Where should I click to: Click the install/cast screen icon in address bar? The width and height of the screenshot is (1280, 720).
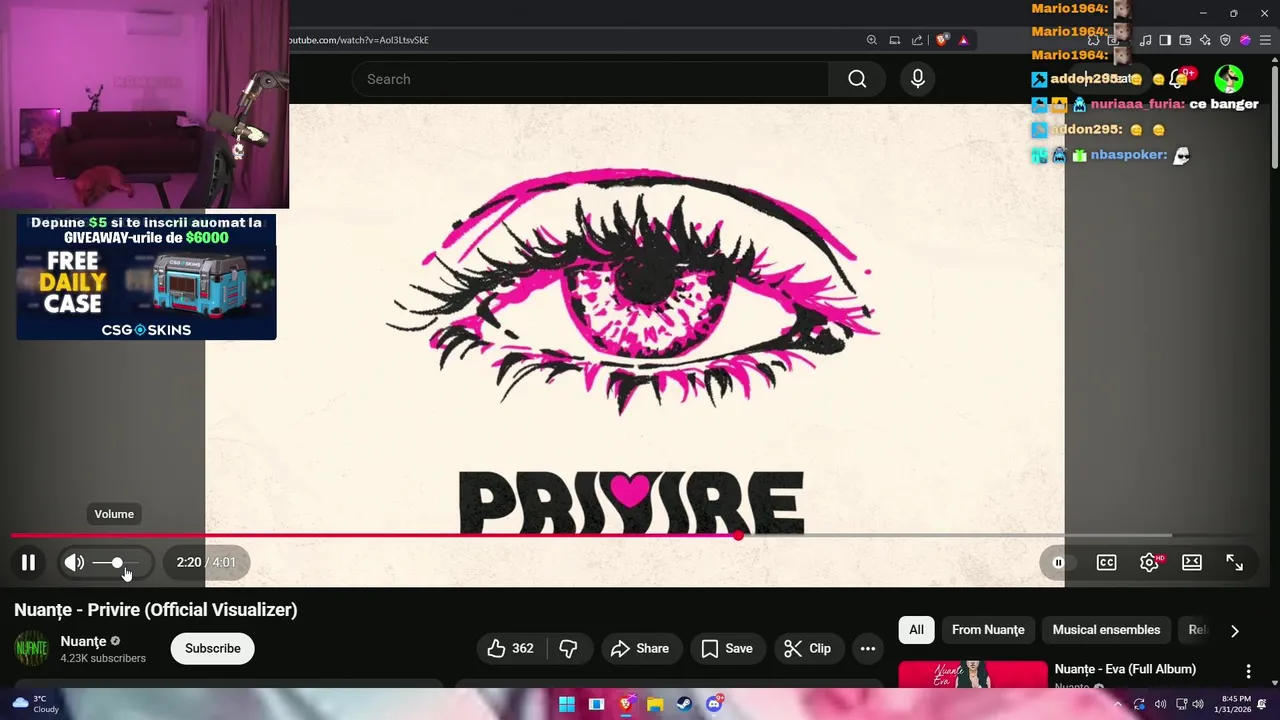(895, 40)
